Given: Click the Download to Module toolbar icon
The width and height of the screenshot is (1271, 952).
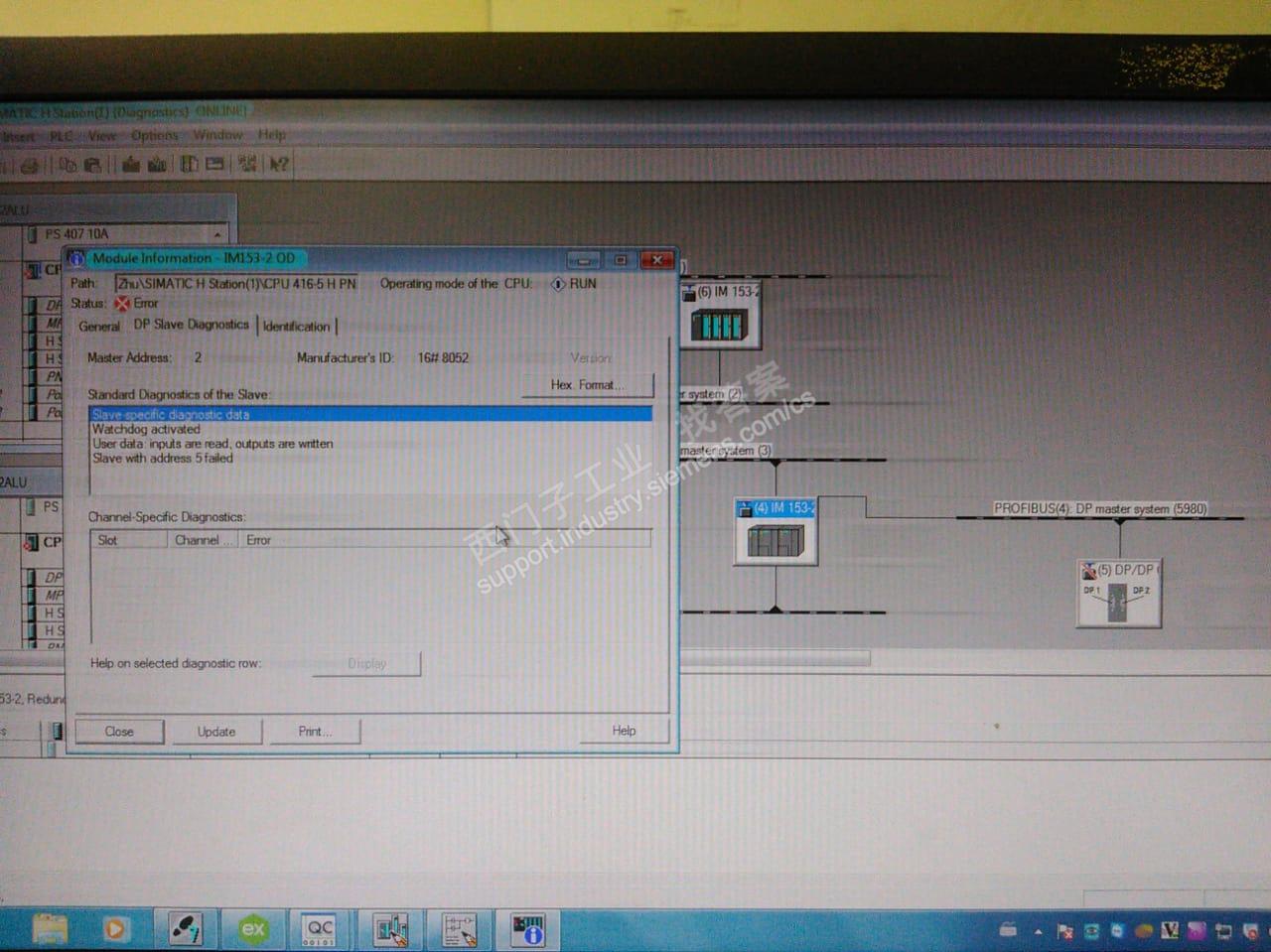Looking at the screenshot, I should pyautogui.click(x=131, y=165).
